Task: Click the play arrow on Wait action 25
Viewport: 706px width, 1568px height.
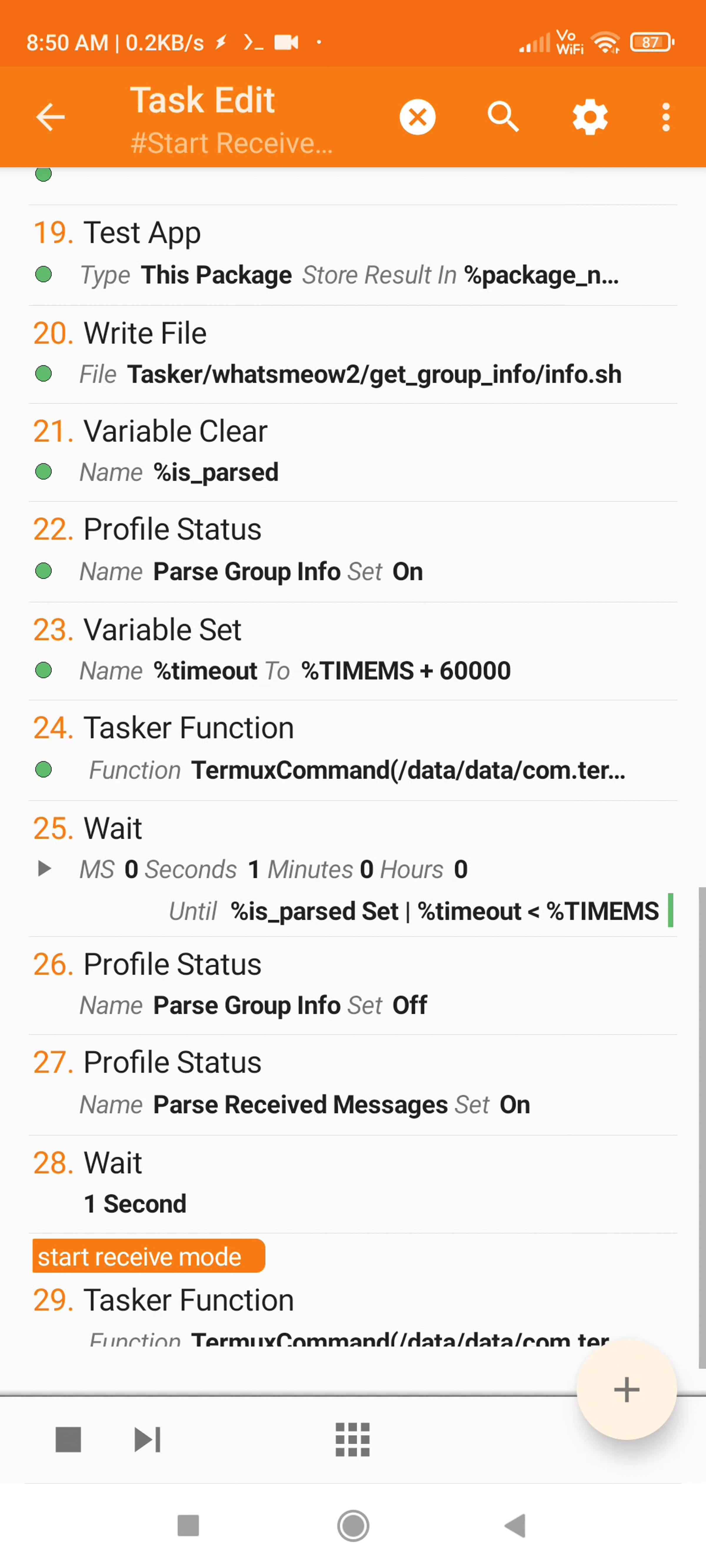Action: point(44,869)
